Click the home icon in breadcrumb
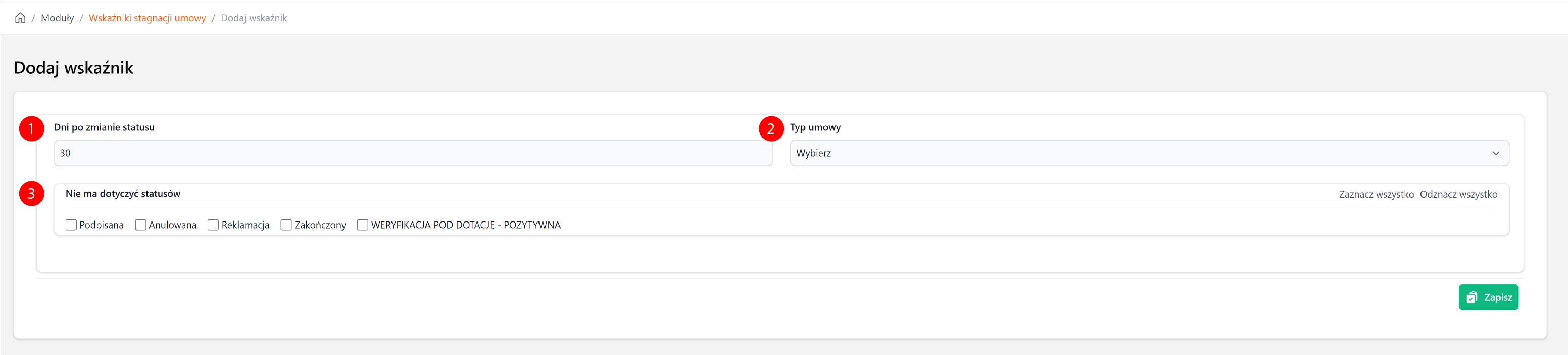 pos(20,18)
